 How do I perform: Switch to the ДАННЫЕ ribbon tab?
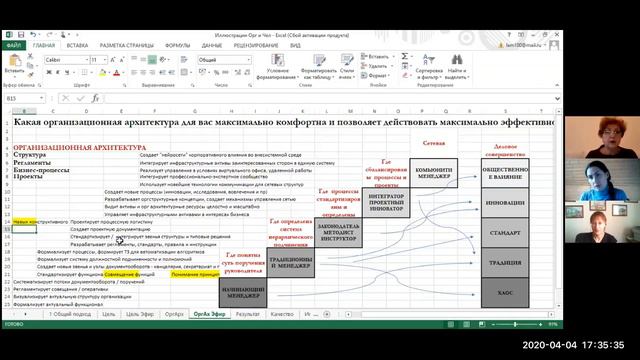[x=211, y=45]
